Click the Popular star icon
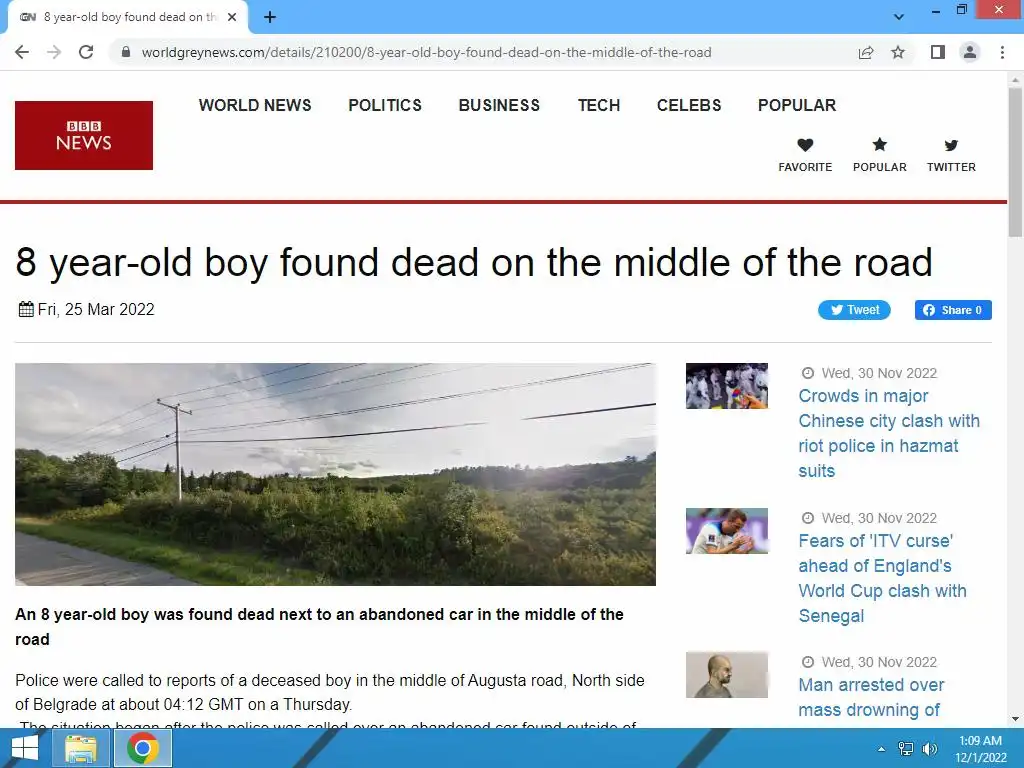1024x768 pixels. 880,144
